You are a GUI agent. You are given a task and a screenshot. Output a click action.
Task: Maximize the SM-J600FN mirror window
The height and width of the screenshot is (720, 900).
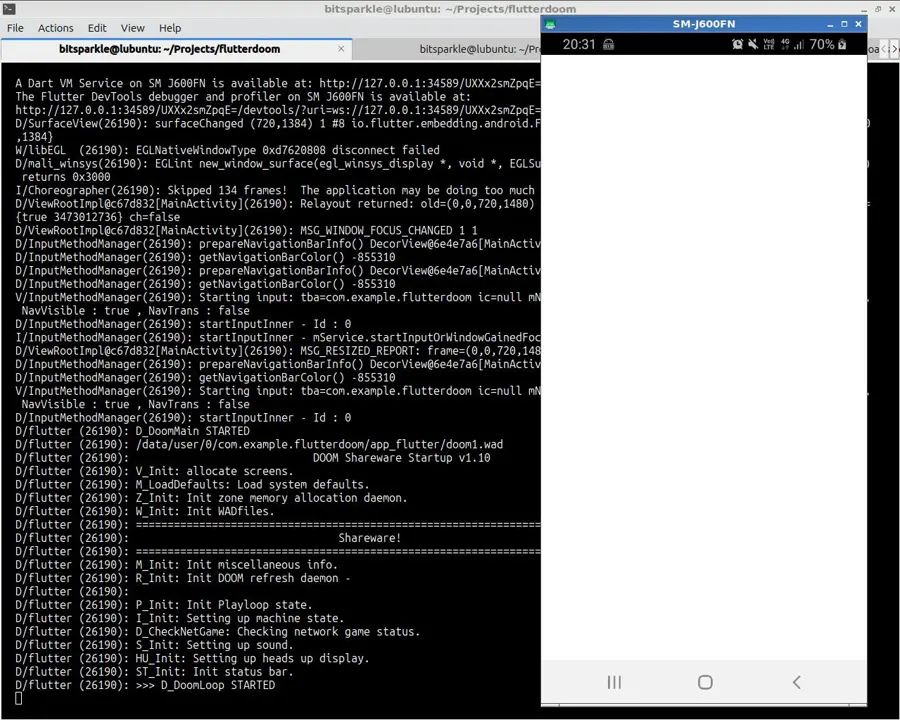click(844, 24)
